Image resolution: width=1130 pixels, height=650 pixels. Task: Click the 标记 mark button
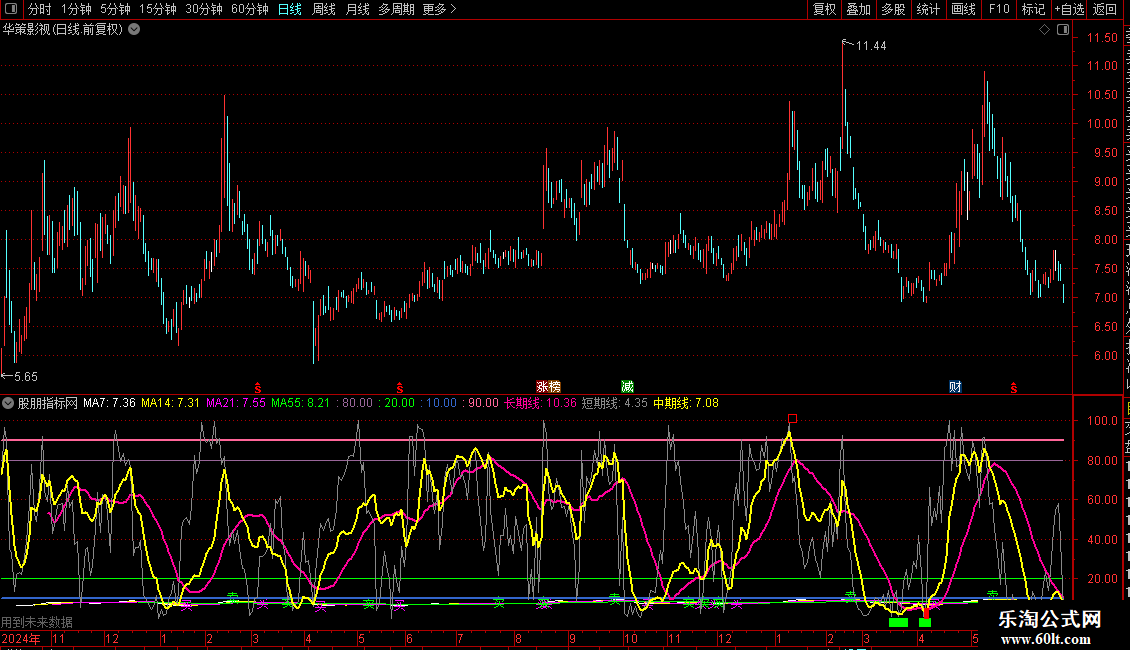point(1033,9)
